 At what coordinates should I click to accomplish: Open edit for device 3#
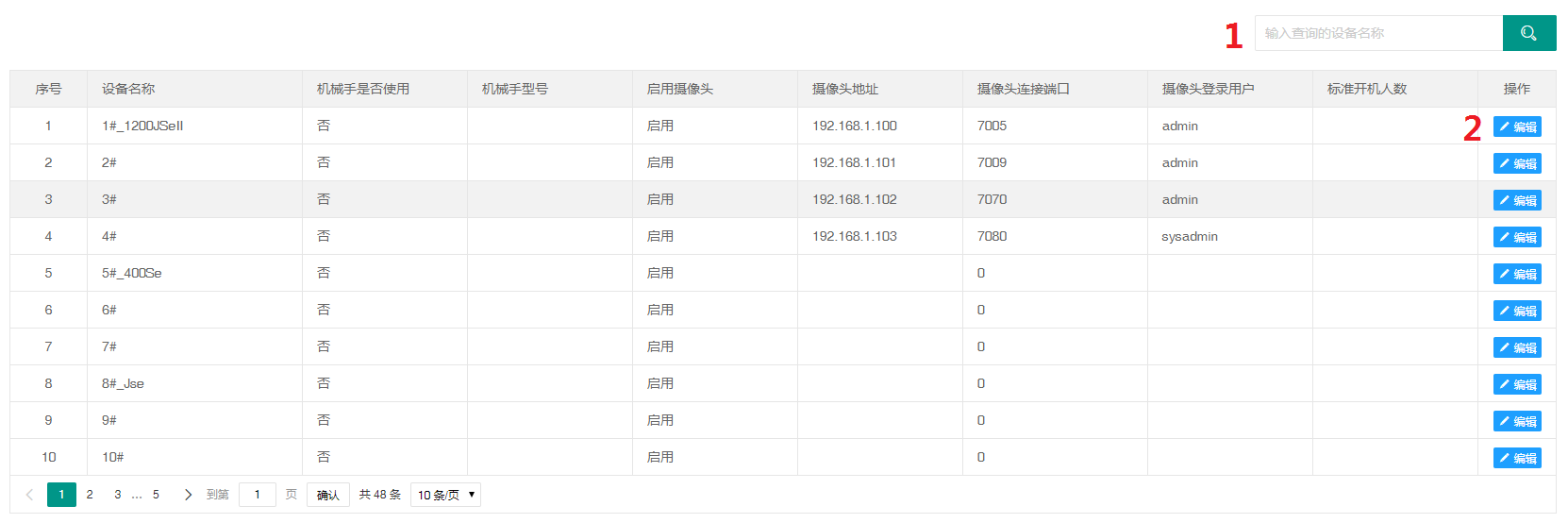click(1517, 200)
